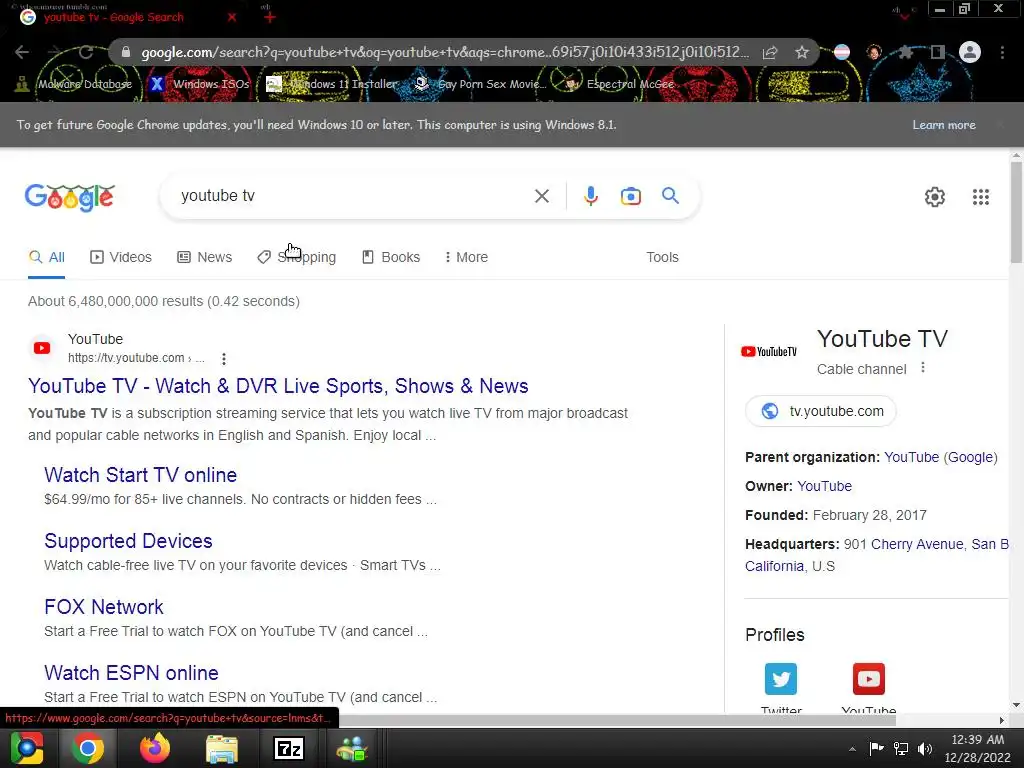Click tv.youtube.com website button
Image resolution: width=1024 pixels, height=768 pixels.
(x=821, y=411)
